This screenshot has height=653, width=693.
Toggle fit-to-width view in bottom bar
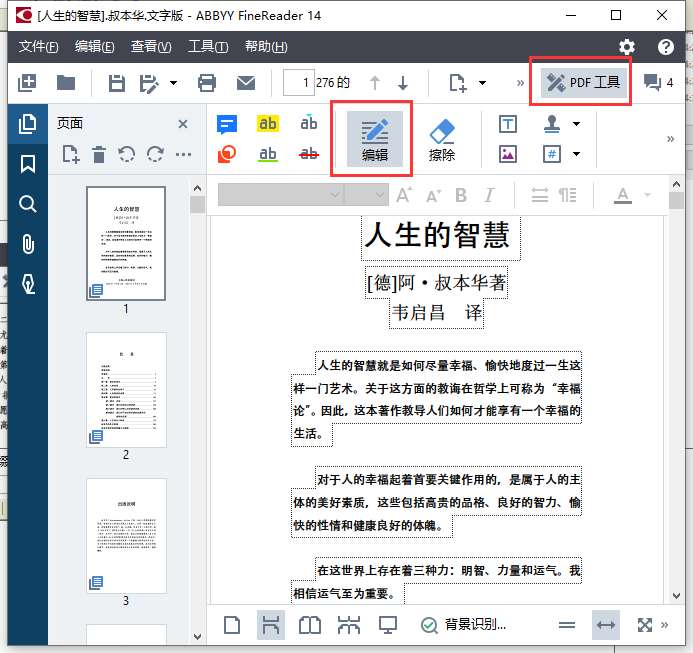pos(606,625)
